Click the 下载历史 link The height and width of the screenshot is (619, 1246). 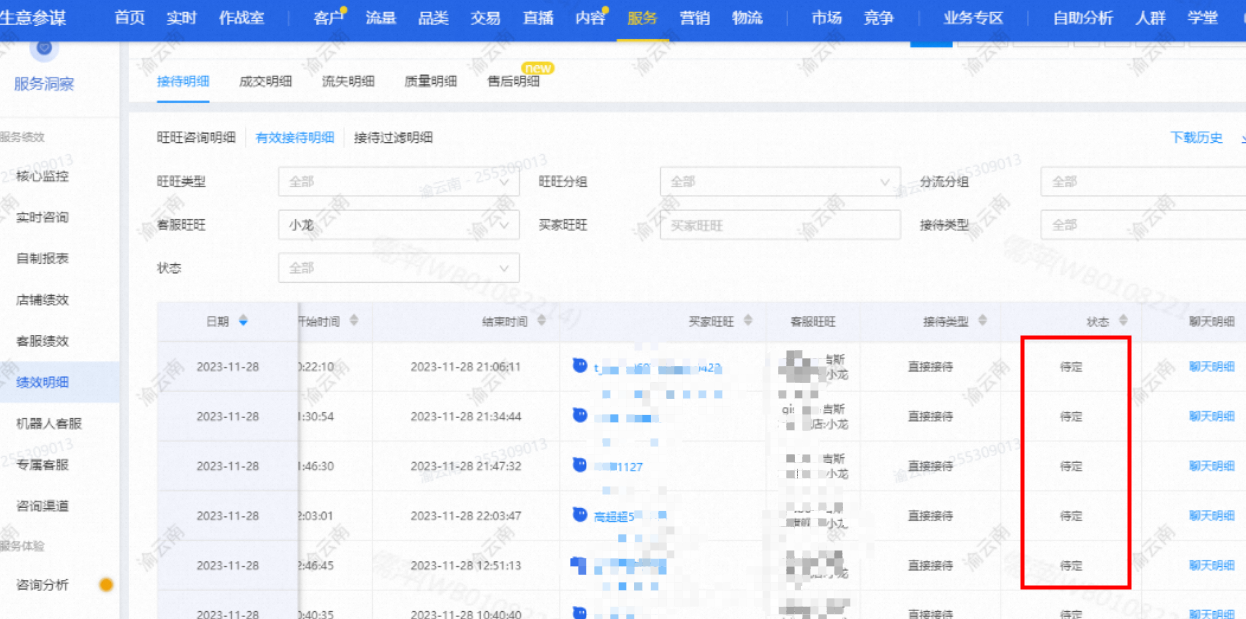point(1197,138)
